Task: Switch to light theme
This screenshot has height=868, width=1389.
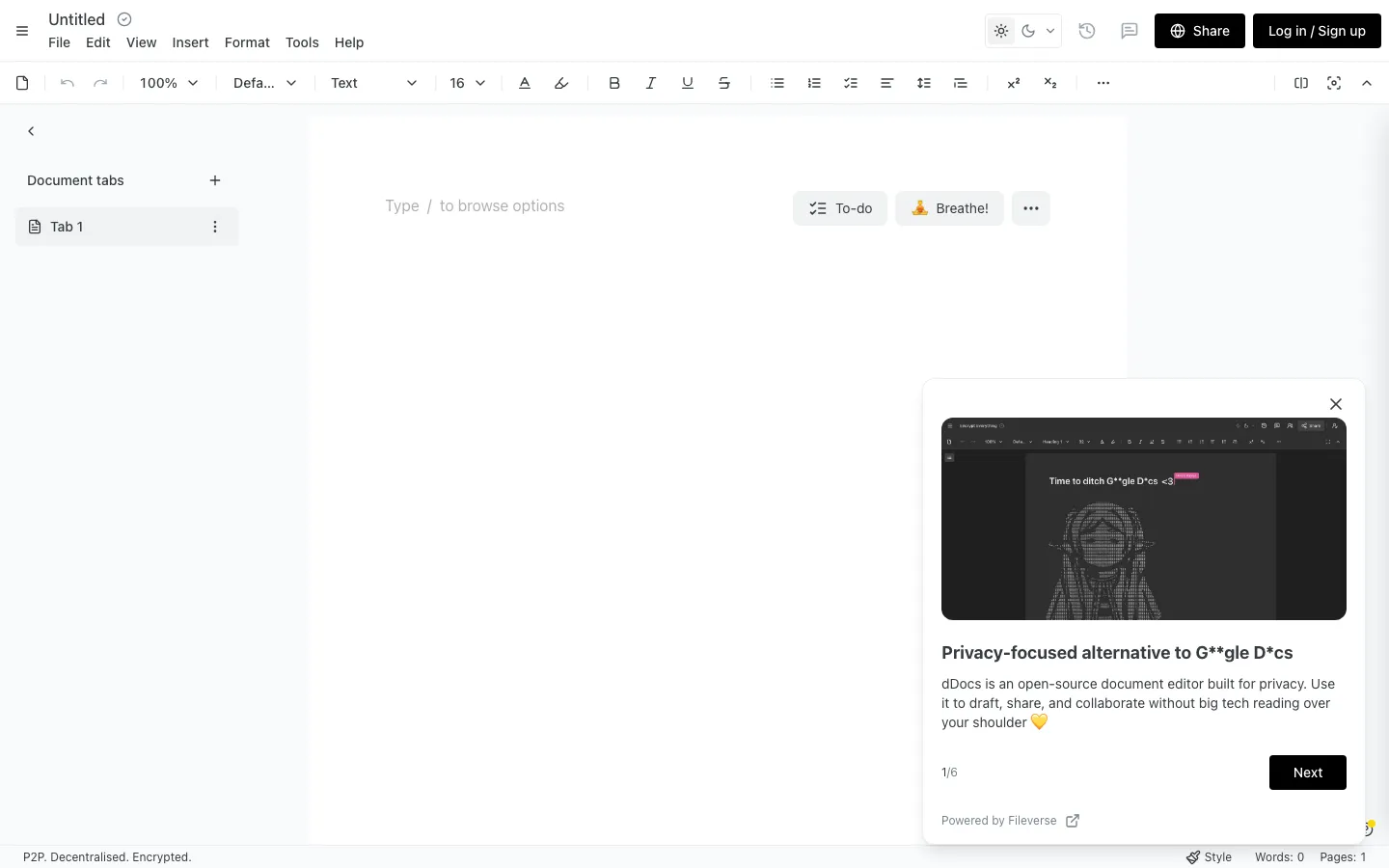Action: (x=1001, y=31)
